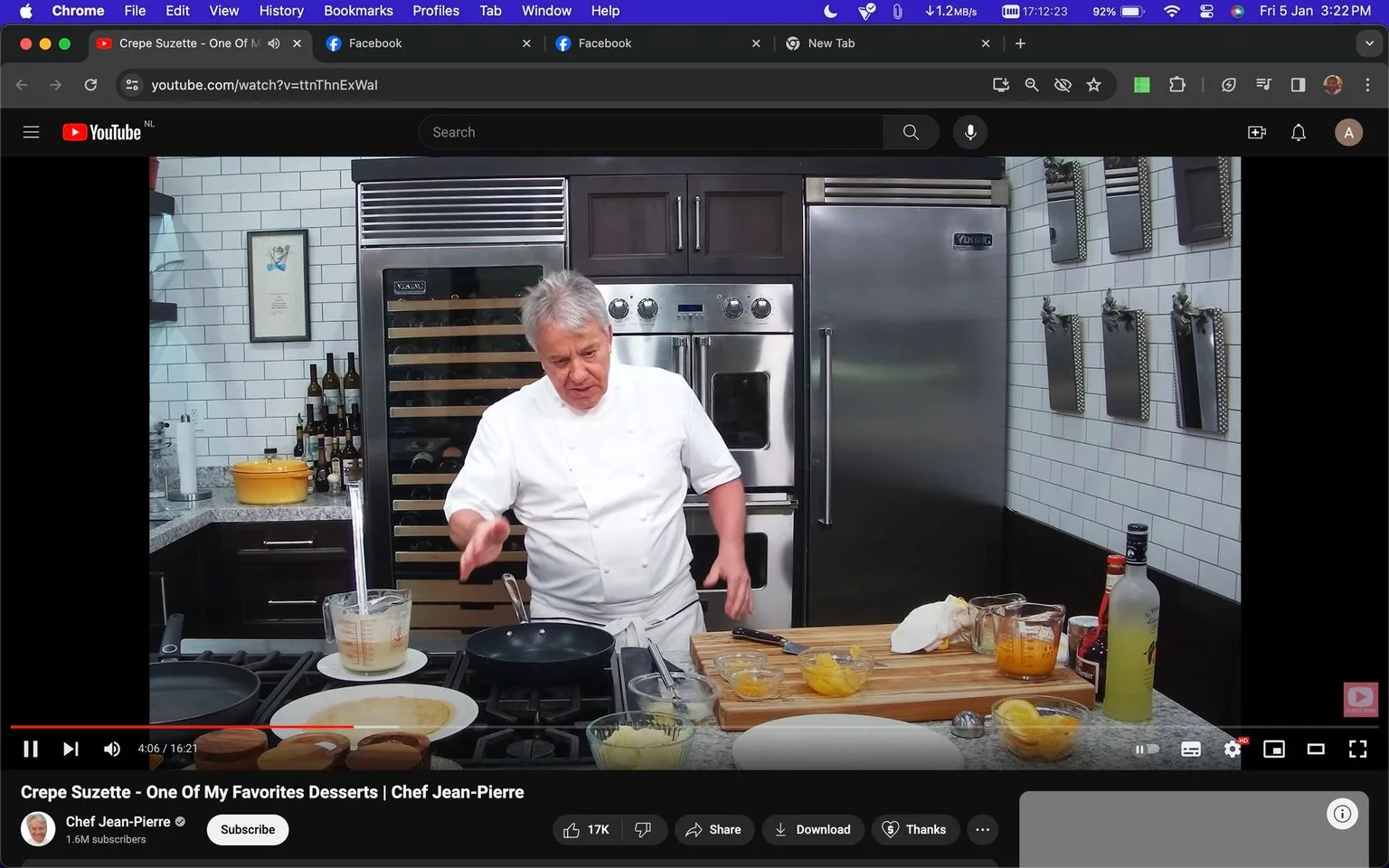Mute the video volume speaker icon
This screenshot has width=1389, height=868.
112,749
